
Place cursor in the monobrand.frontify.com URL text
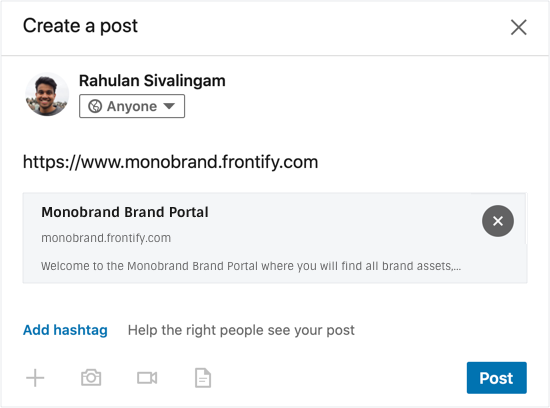(x=170, y=162)
